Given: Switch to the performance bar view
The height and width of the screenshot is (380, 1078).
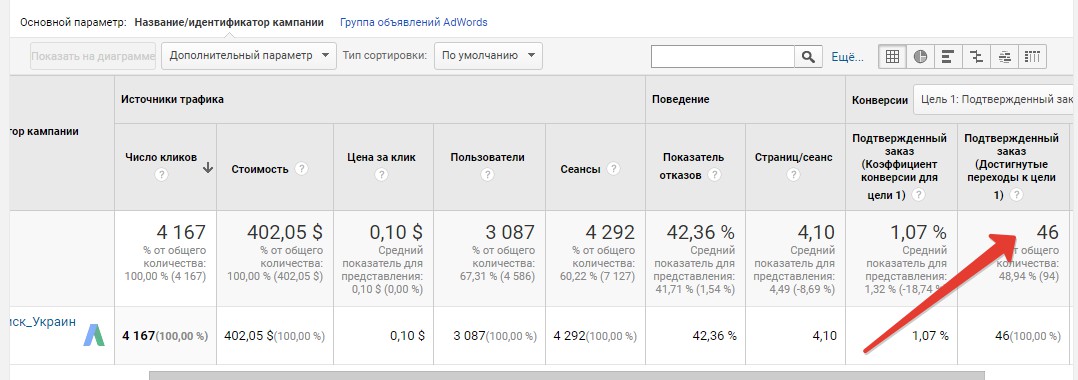Looking at the screenshot, I should (948, 57).
